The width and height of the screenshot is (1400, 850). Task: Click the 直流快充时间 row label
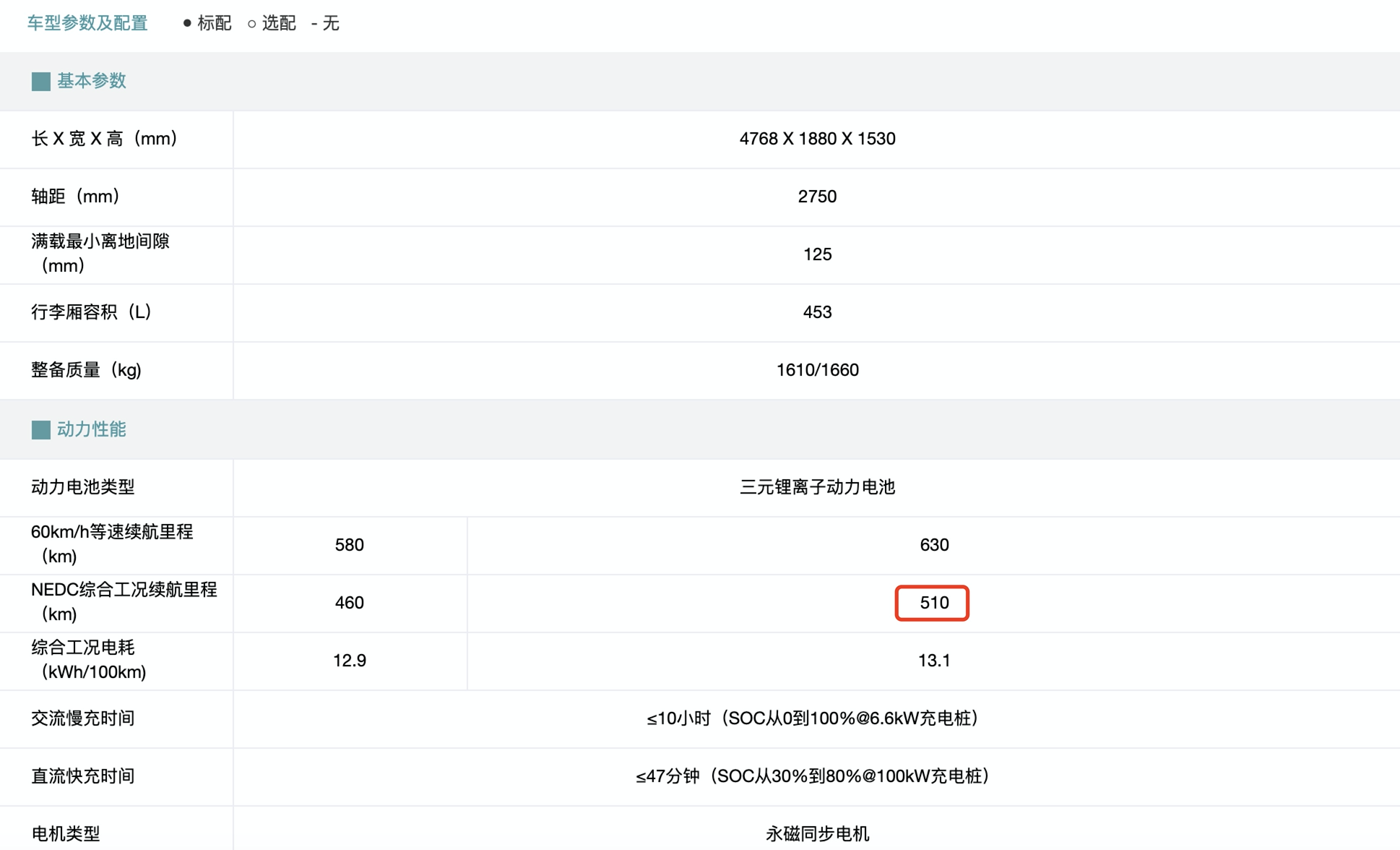(x=83, y=776)
